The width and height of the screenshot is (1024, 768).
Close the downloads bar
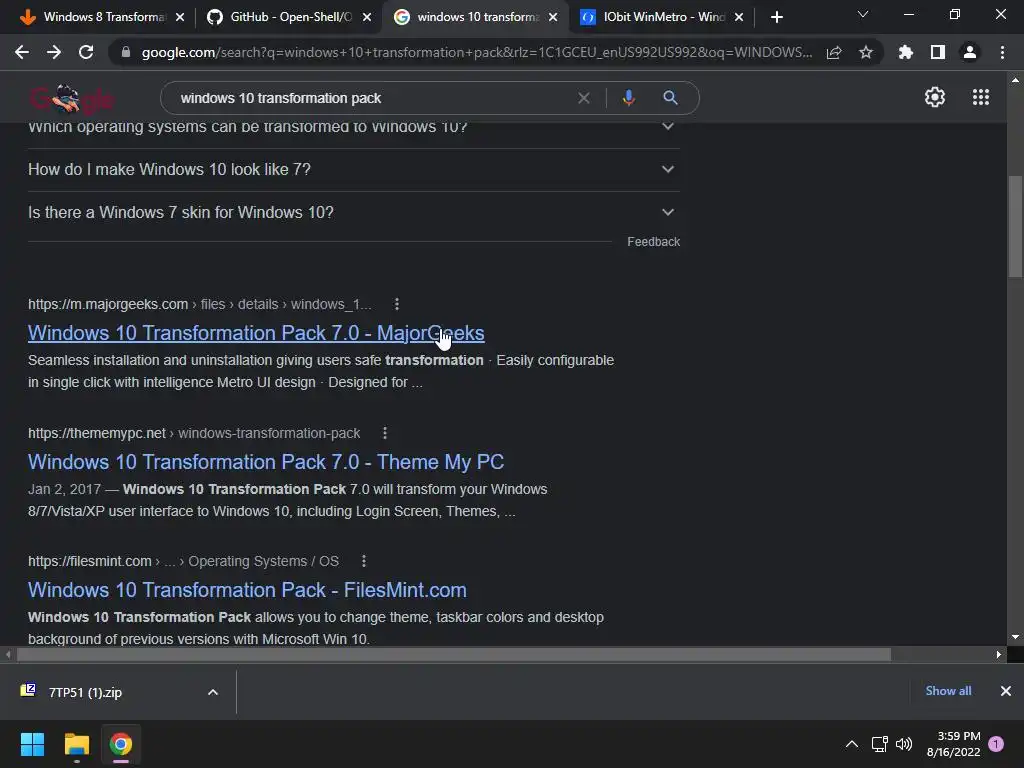(1006, 691)
